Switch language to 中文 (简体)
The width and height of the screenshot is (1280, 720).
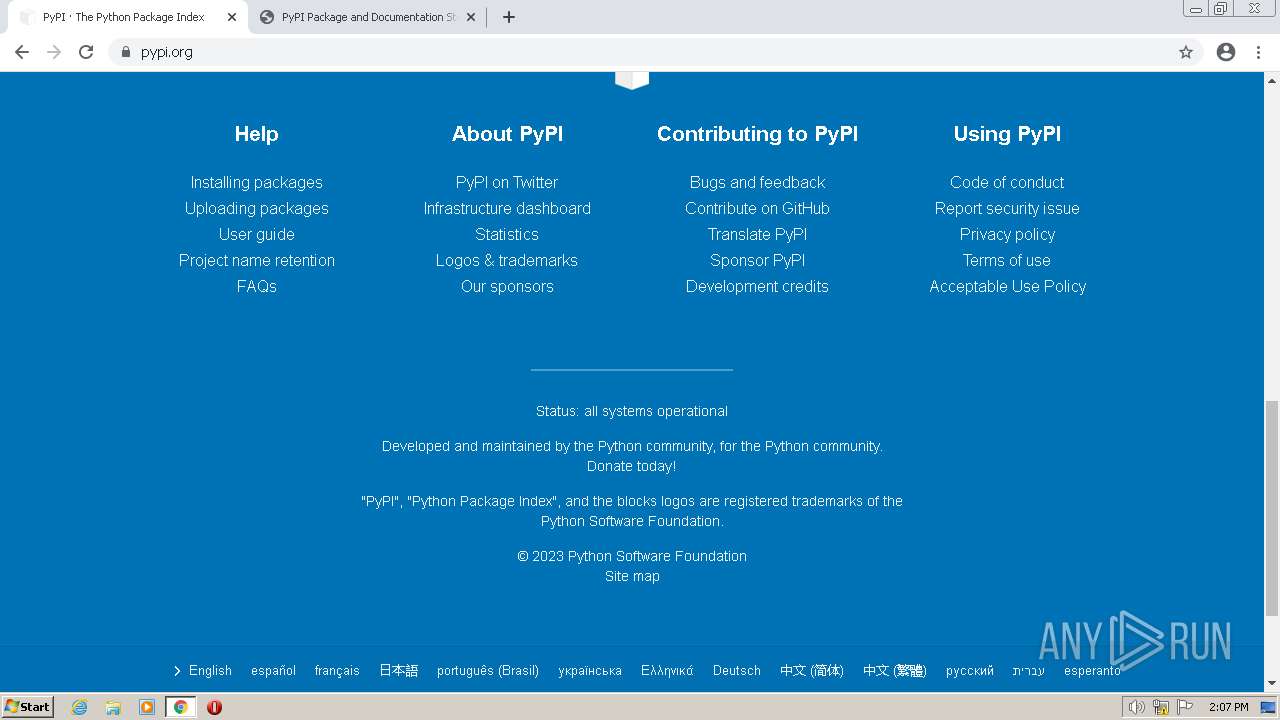(812, 670)
